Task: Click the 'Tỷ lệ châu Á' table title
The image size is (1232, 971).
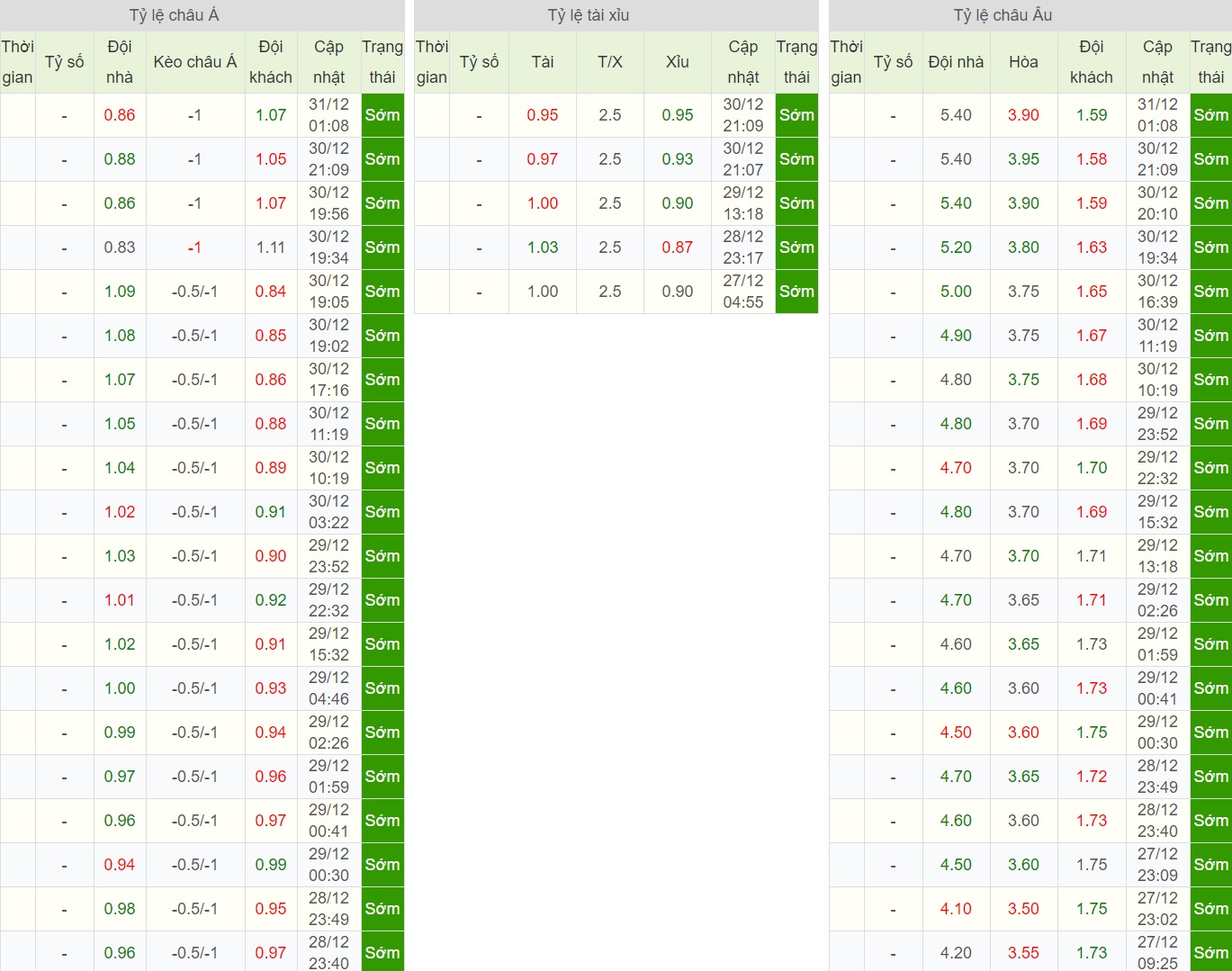Action: tap(174, 15)
